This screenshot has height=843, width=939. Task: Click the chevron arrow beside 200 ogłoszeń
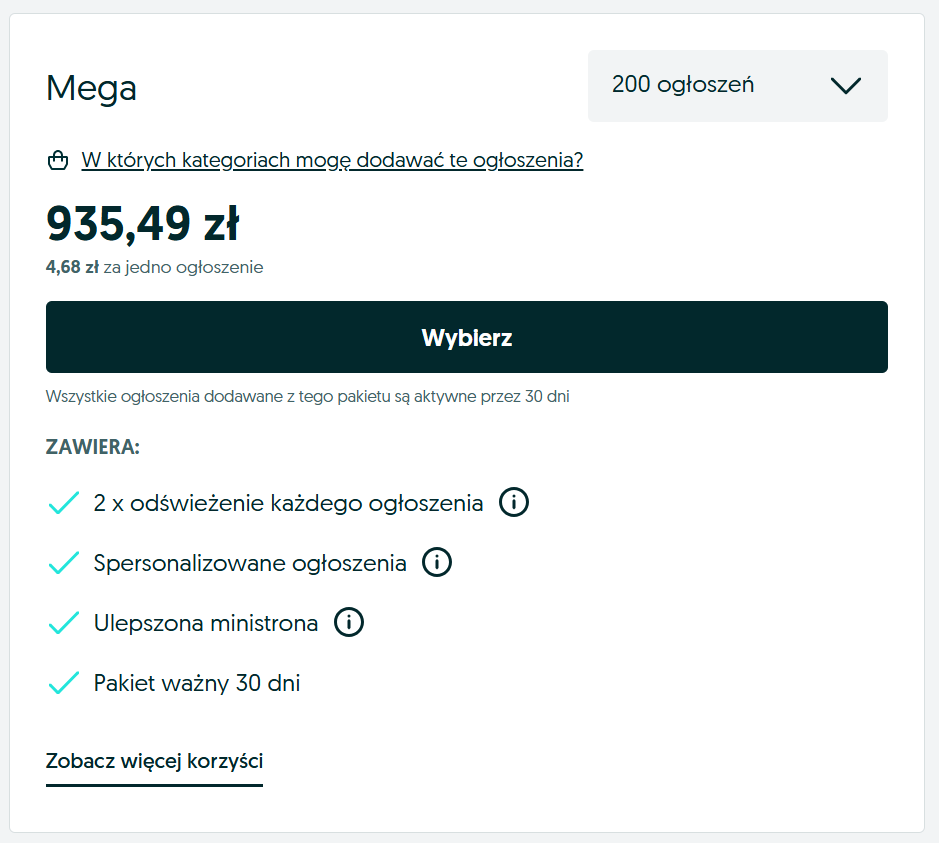click(x=845, y=86)
